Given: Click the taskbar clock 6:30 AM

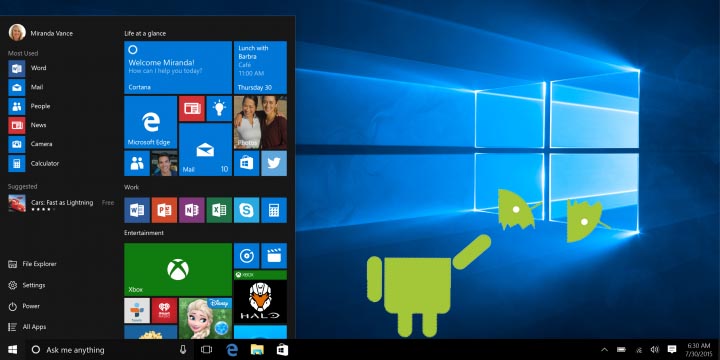Looking at the screenshot, I should coord(698,350).
